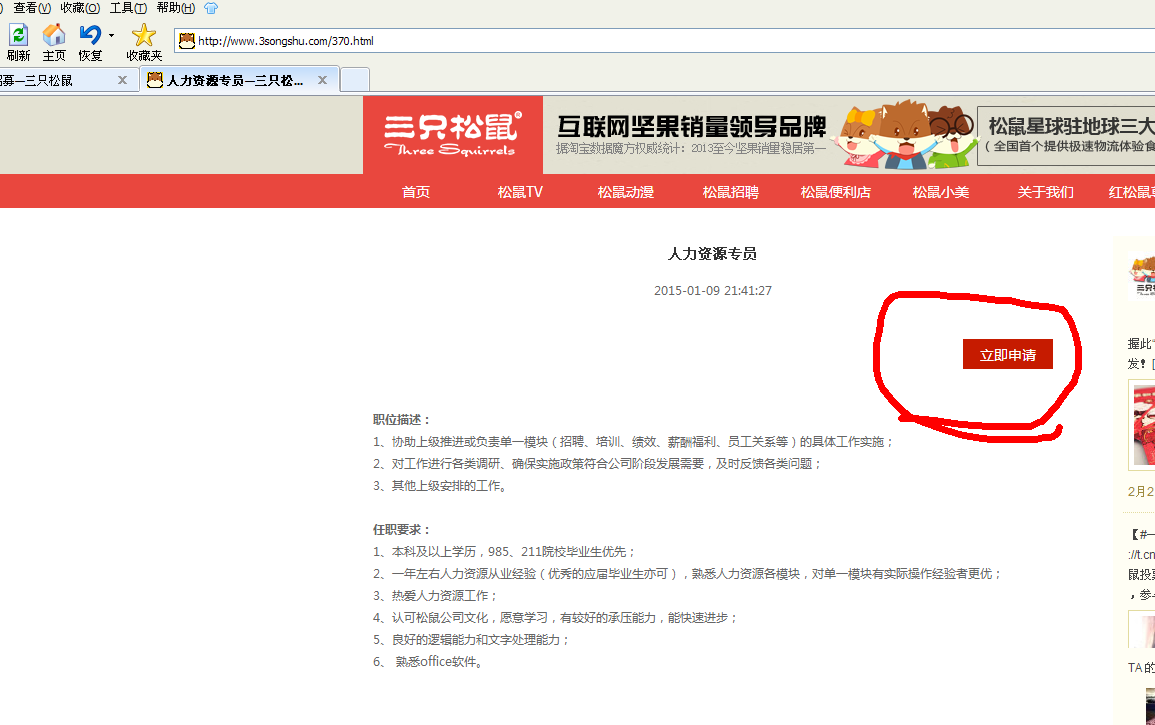Screen dimensions: 1155x725
Task: Click line 本科及以上学历，985、211
Action: [x=504, y=552]
